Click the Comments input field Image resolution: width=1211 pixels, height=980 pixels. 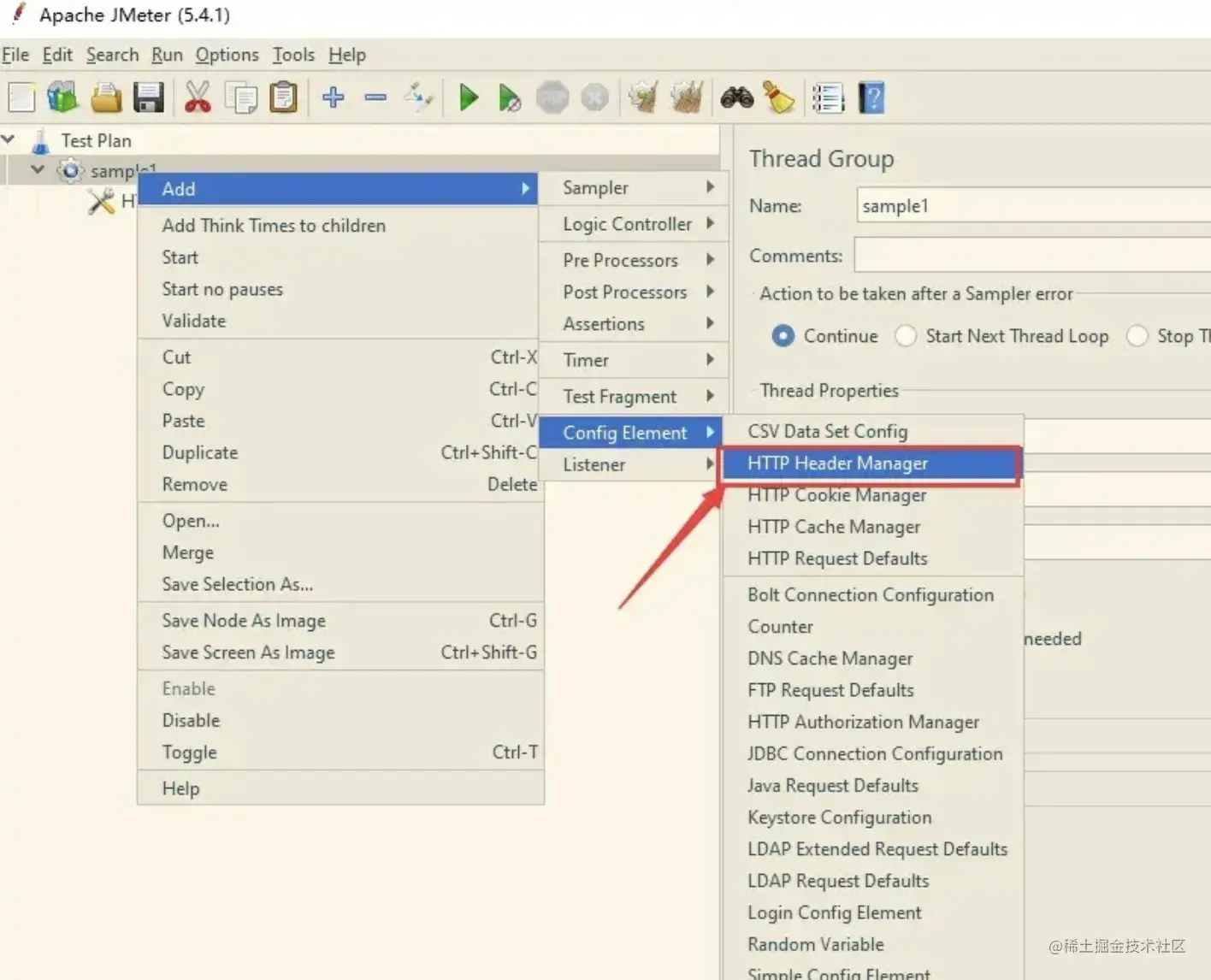[1032, 256]
